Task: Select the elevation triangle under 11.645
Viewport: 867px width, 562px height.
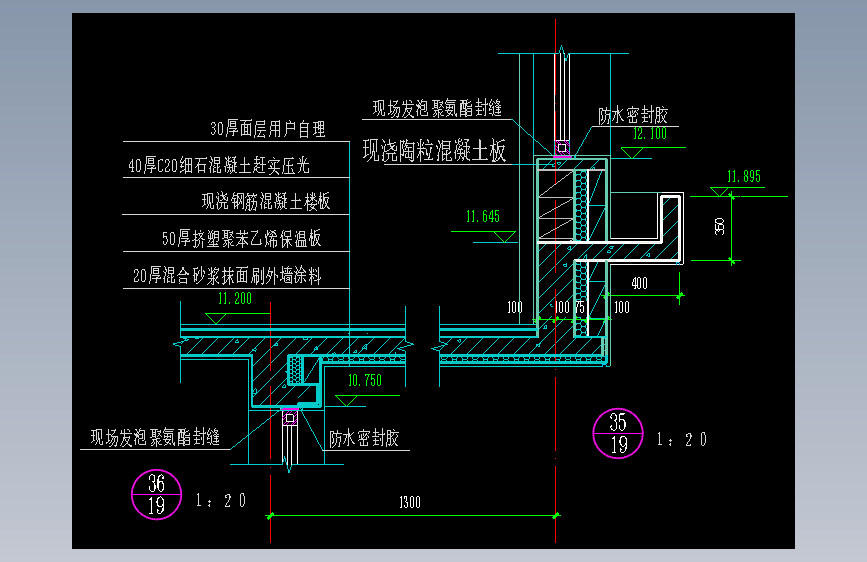Action: tap(504, 237)
